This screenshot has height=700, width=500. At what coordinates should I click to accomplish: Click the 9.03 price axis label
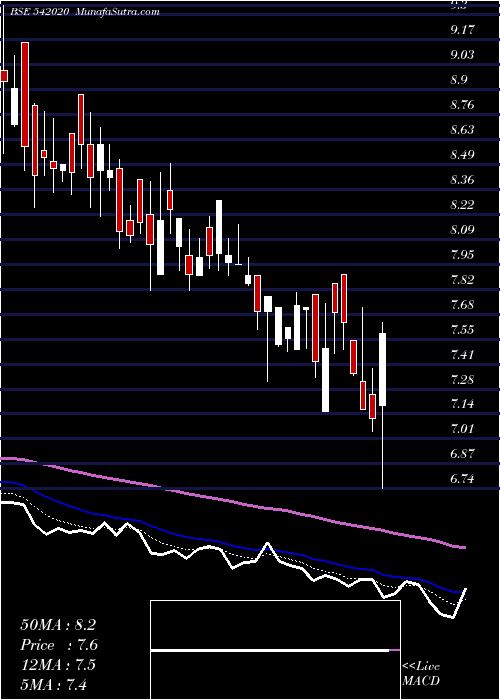pyautogui.click(x=463, y=55)
